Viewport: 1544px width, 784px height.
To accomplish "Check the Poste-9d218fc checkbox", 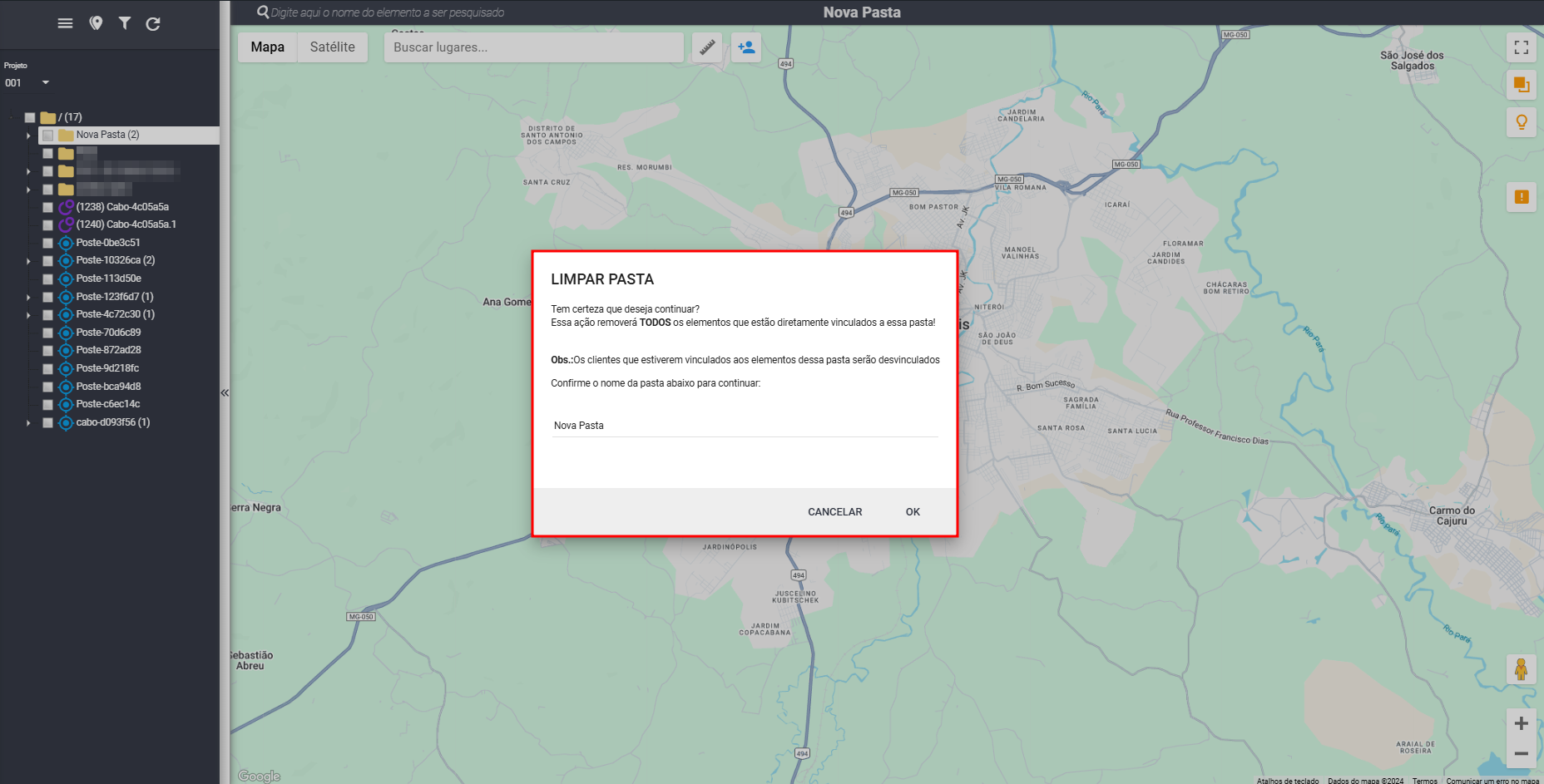I will 48,368.
